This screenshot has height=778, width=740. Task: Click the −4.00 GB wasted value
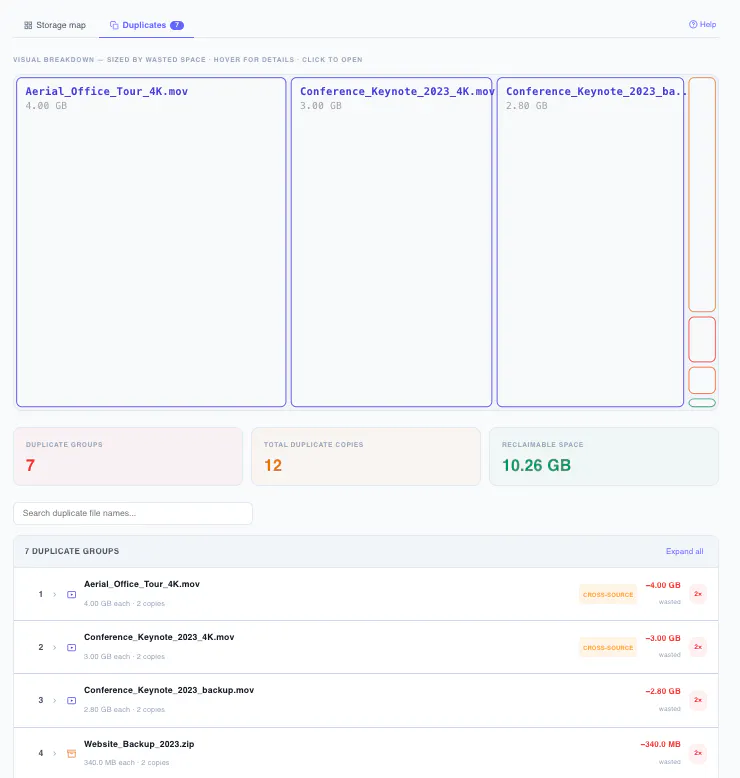(663, 585)
